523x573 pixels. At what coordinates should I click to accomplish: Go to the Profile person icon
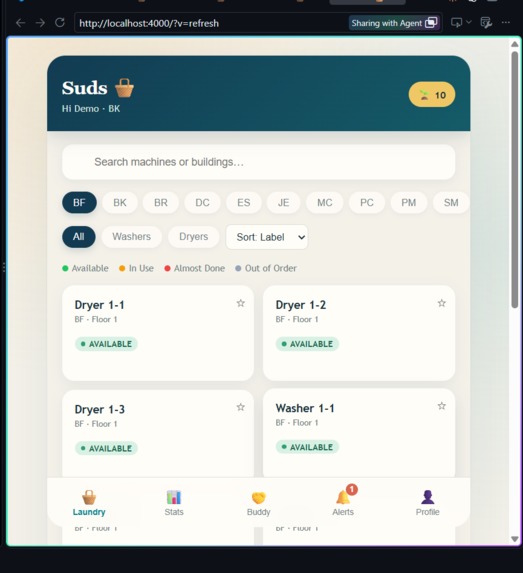pyautogui.click(x=428, y=497)
